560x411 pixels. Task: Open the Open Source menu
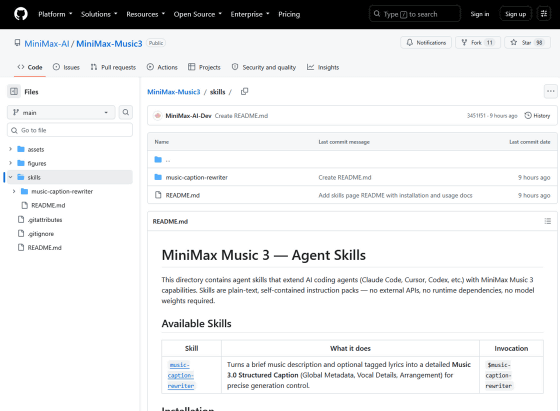point(198,14)
